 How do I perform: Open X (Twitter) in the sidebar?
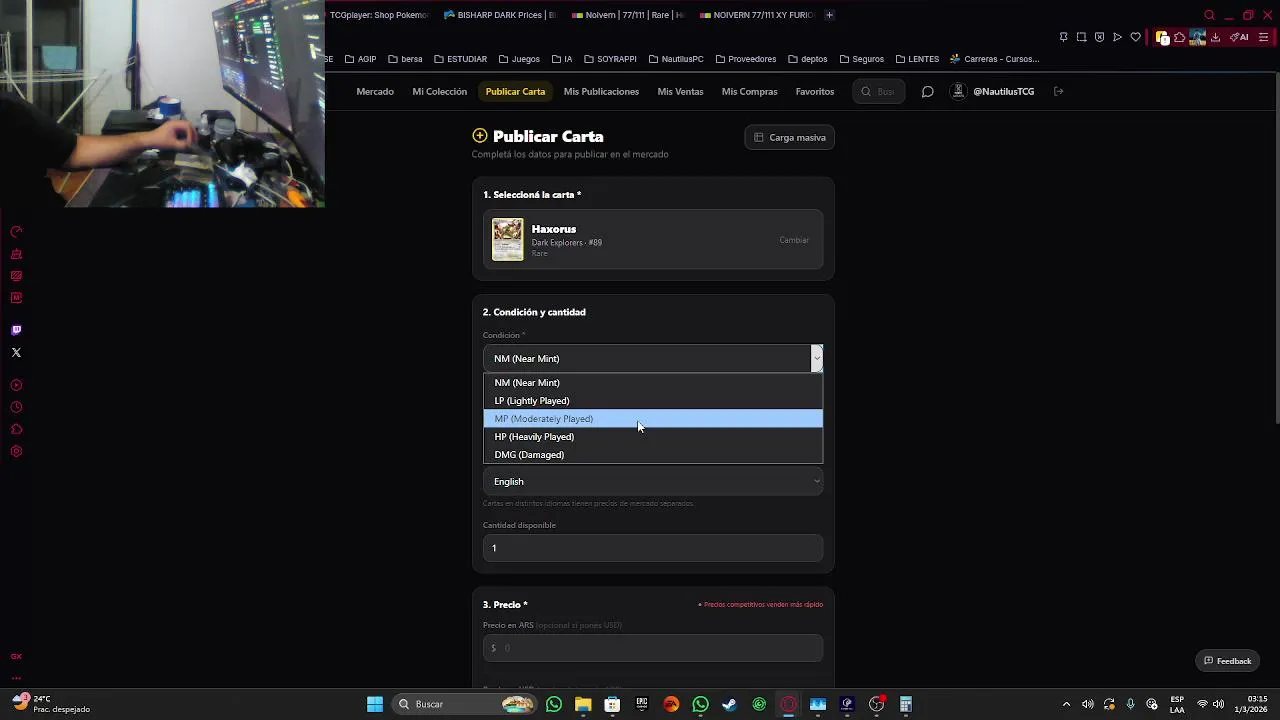coord(16,352)
